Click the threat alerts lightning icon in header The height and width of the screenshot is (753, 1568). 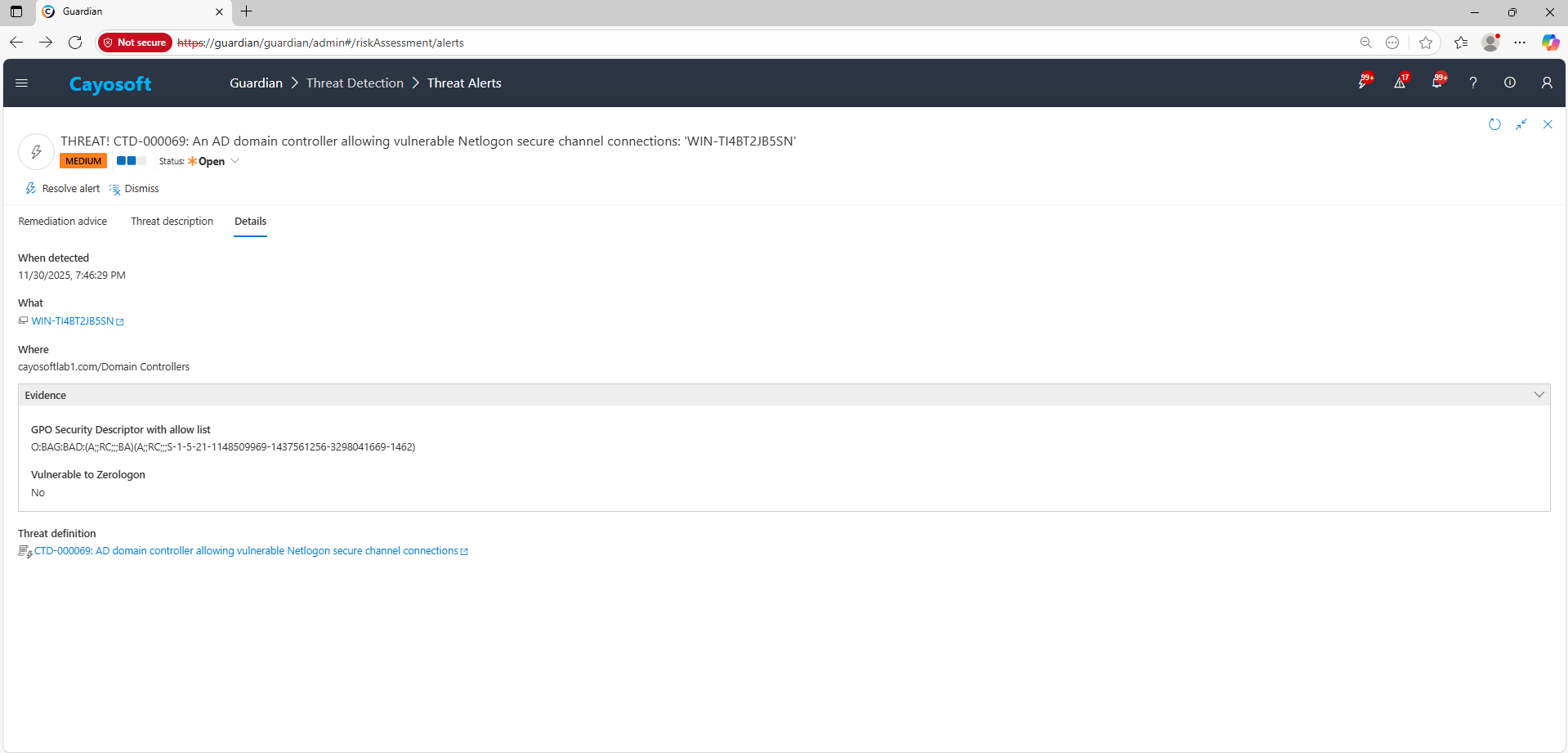click(1363, 83)
